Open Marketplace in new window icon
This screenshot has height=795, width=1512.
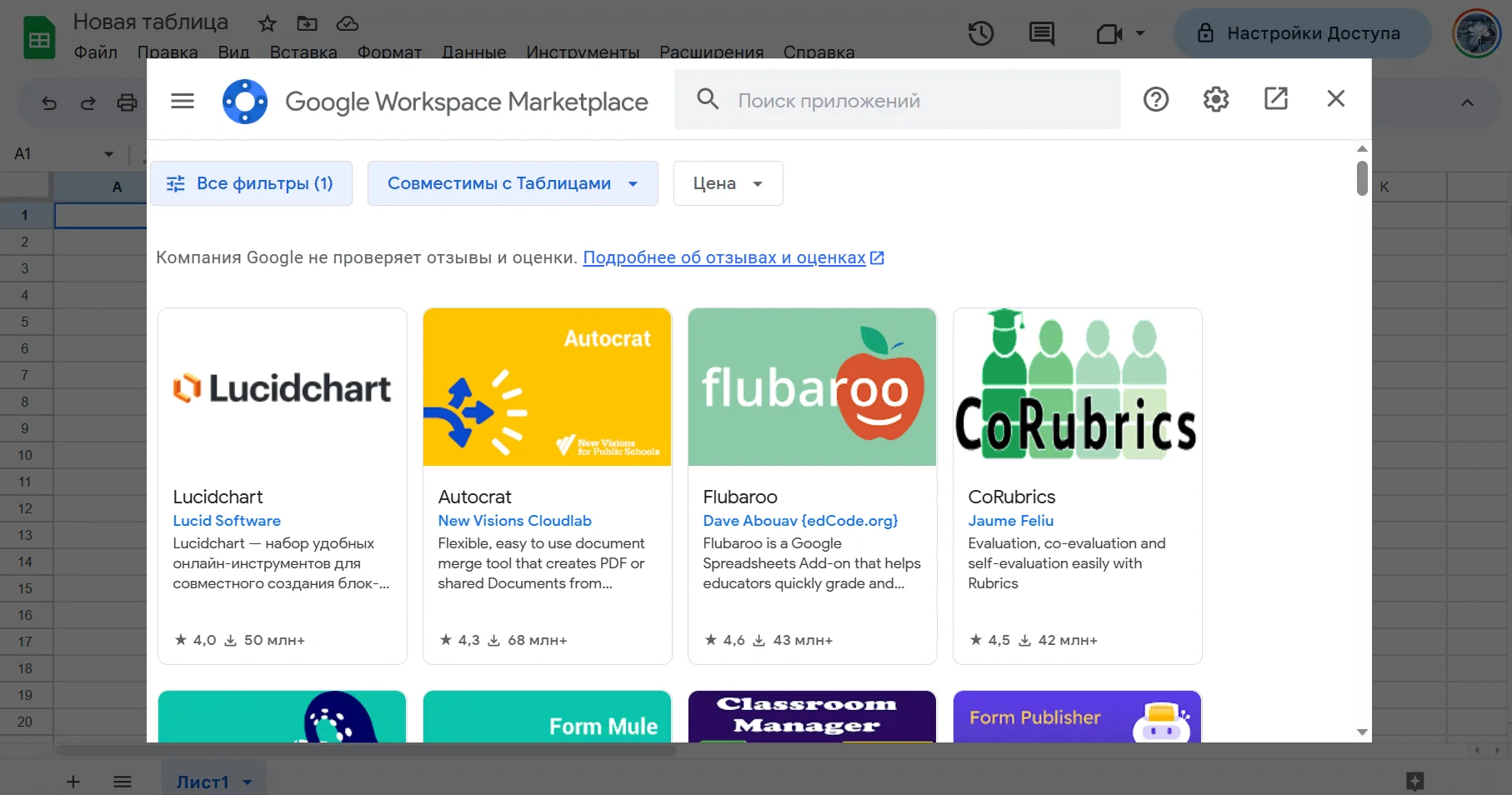coord(1275,99)
